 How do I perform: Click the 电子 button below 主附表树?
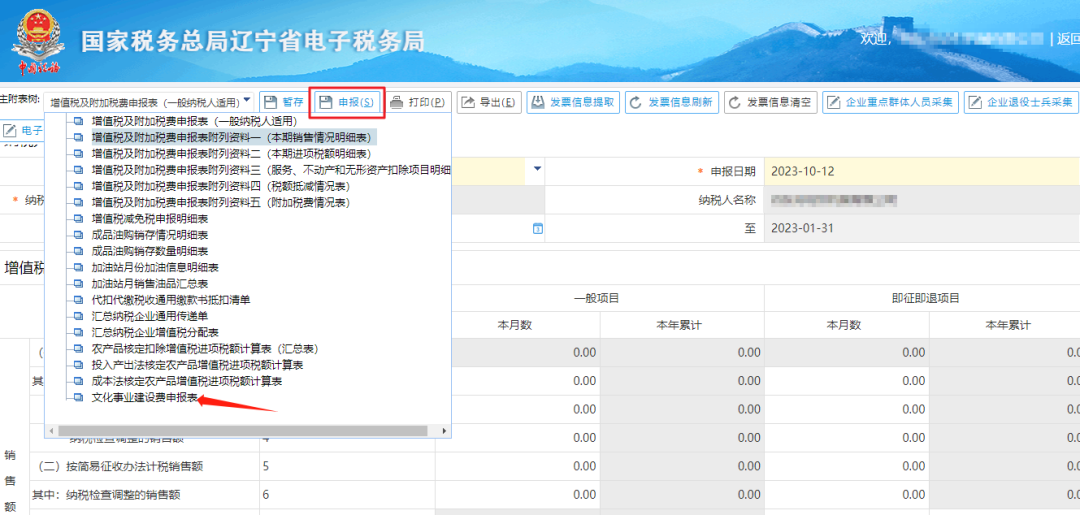click(23, 129)
